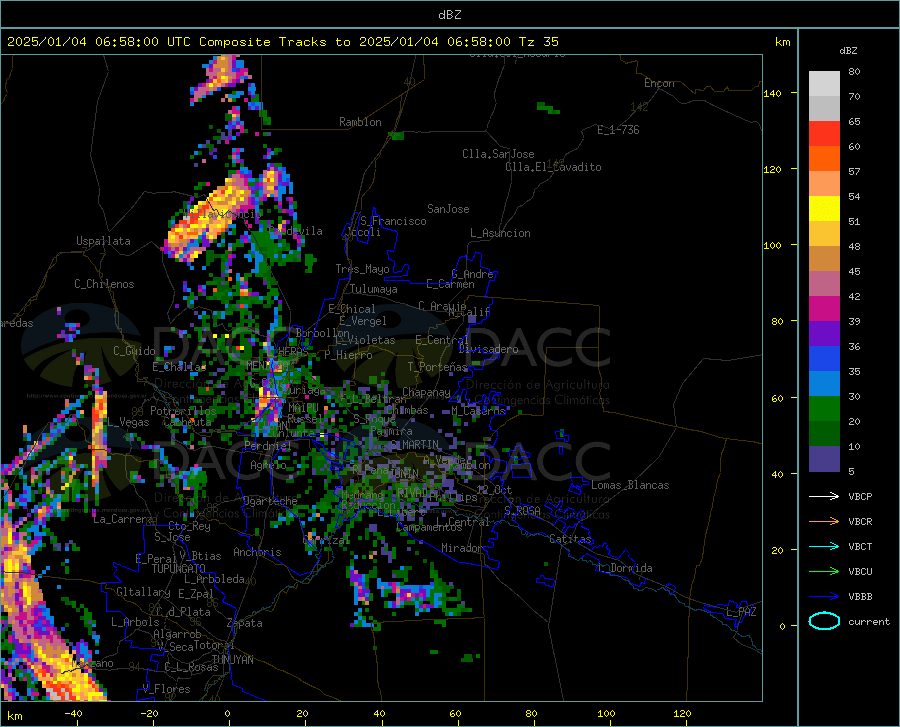Click the 'L_Asuncion' map label
This screenshot has width=900, height=727.
[500, 233]
